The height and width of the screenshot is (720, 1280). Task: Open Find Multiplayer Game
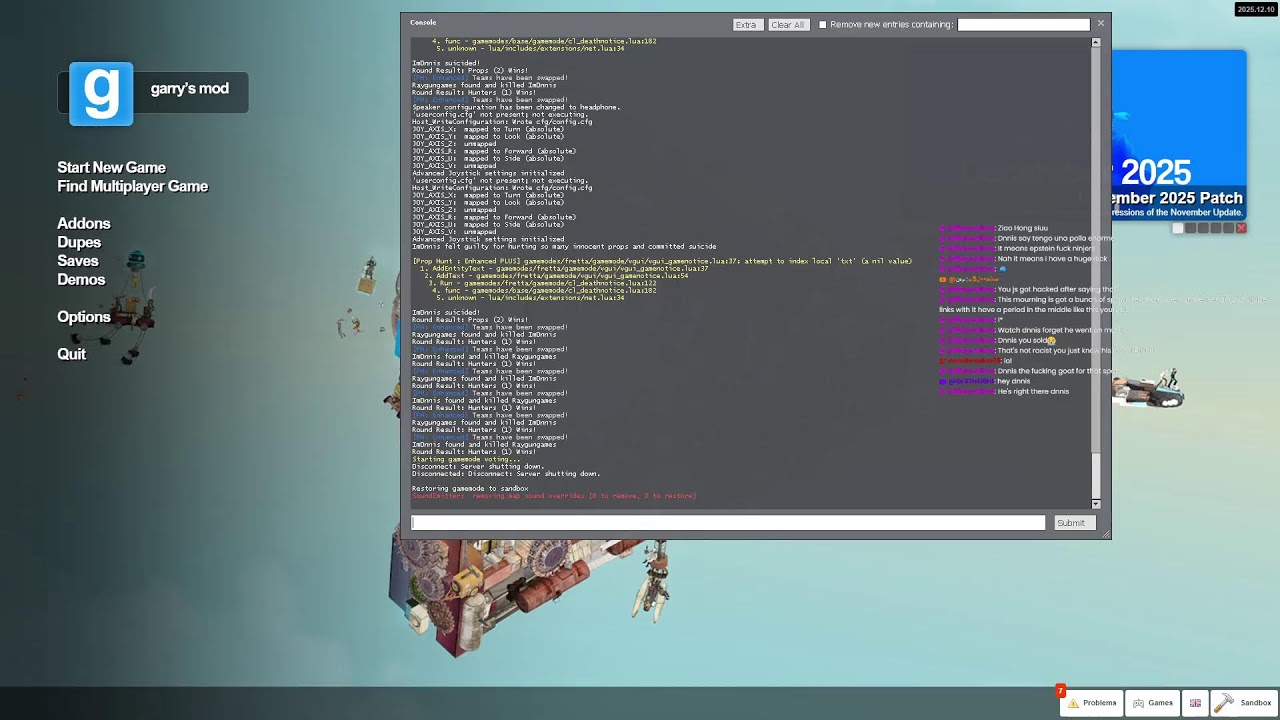point(133,186)
